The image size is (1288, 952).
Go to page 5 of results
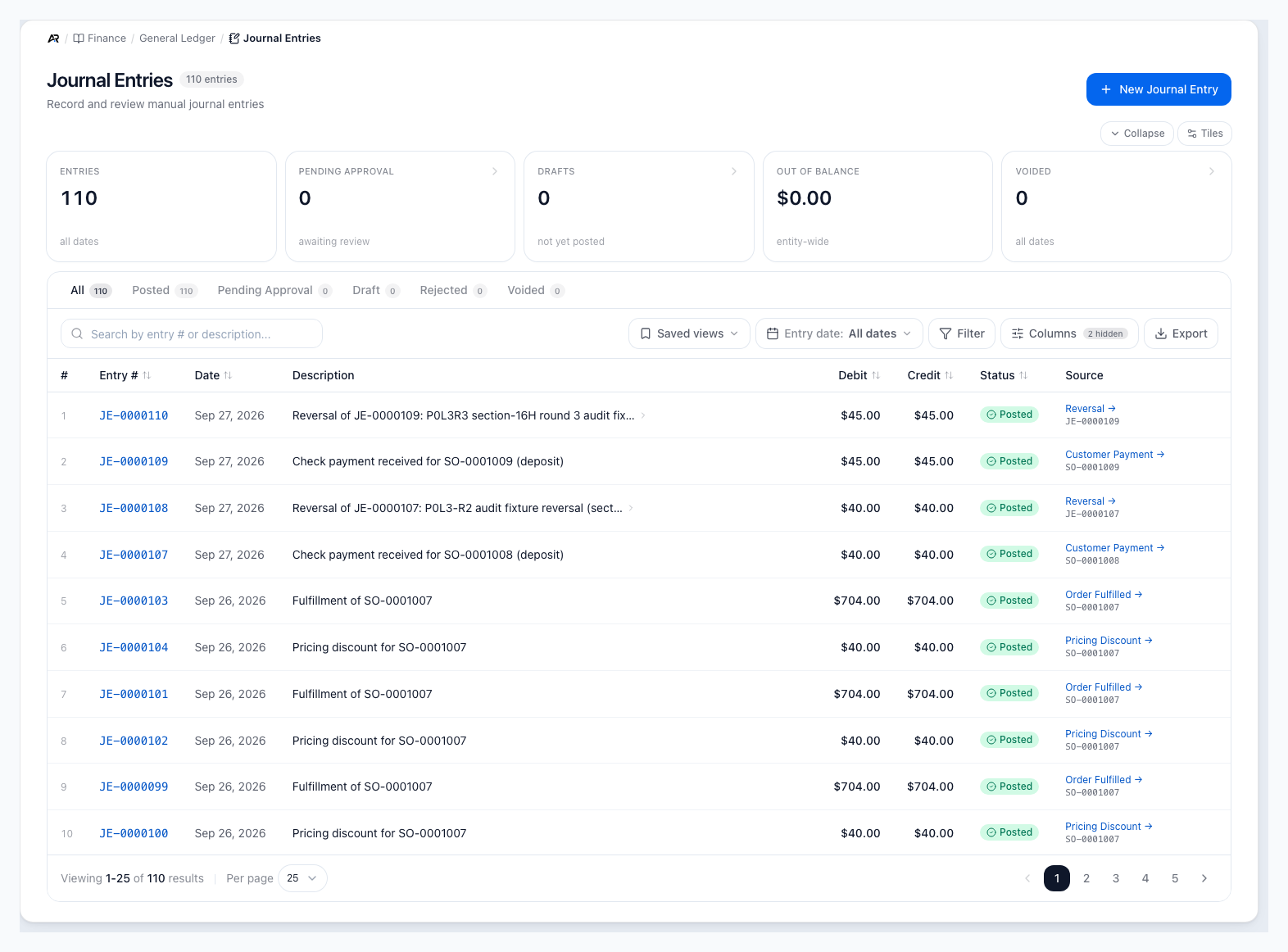(1175, 878)
